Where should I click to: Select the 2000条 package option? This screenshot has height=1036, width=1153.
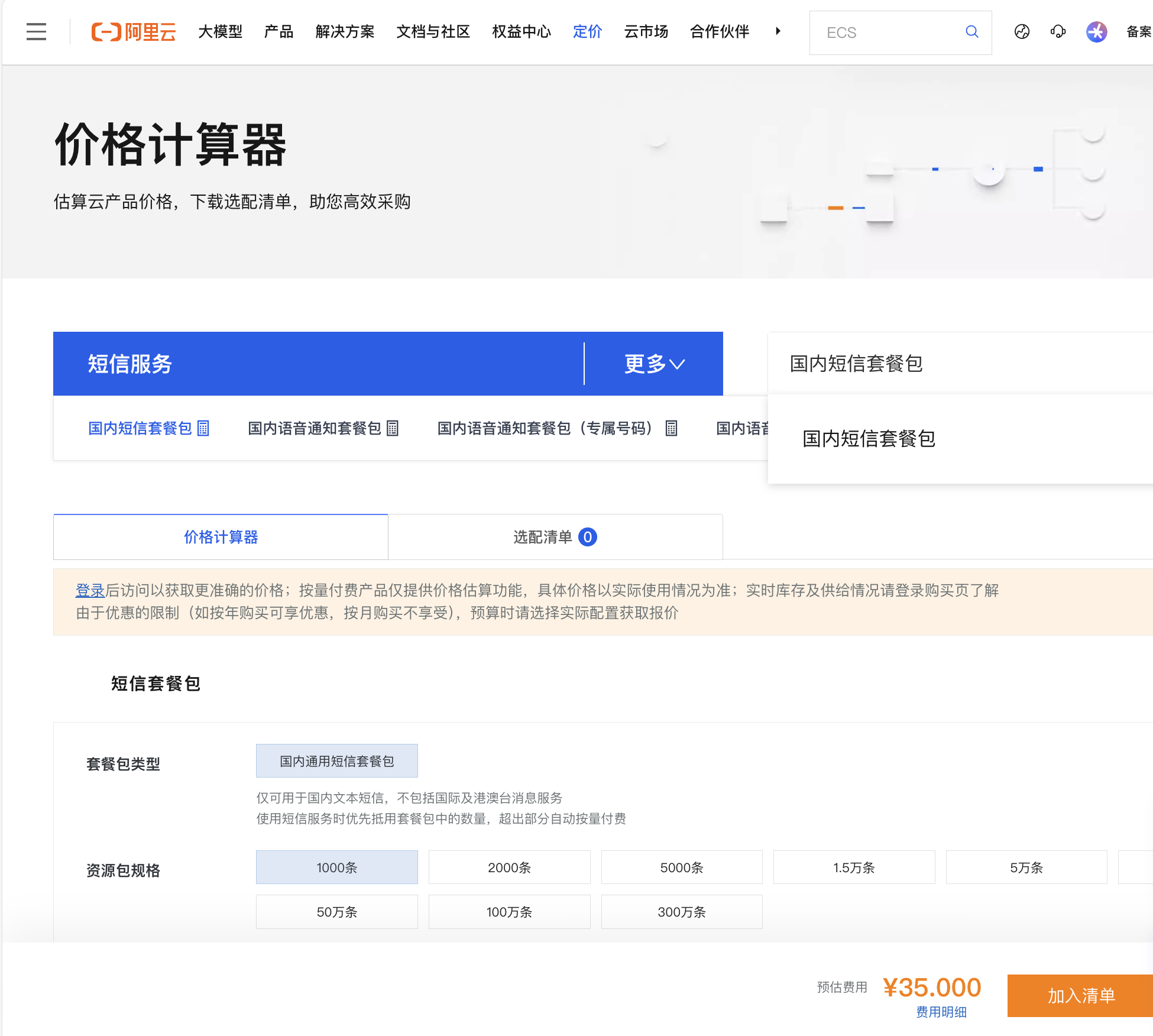tap(509, 867)
